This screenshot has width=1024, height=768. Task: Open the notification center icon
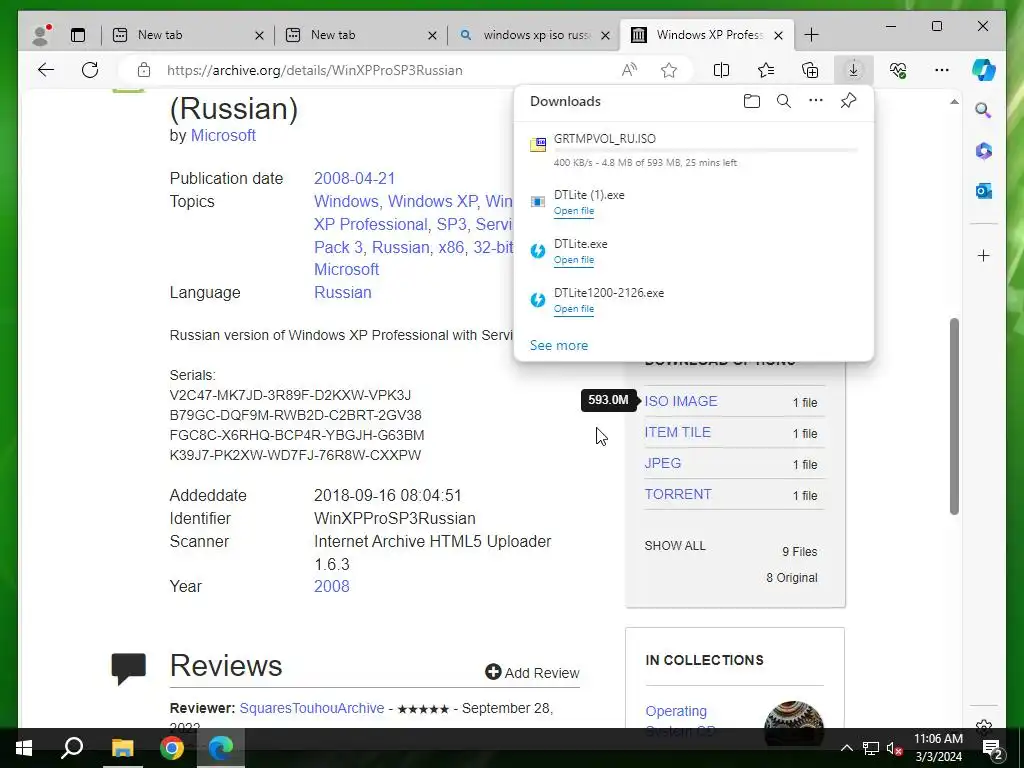[x=992, y=748]
